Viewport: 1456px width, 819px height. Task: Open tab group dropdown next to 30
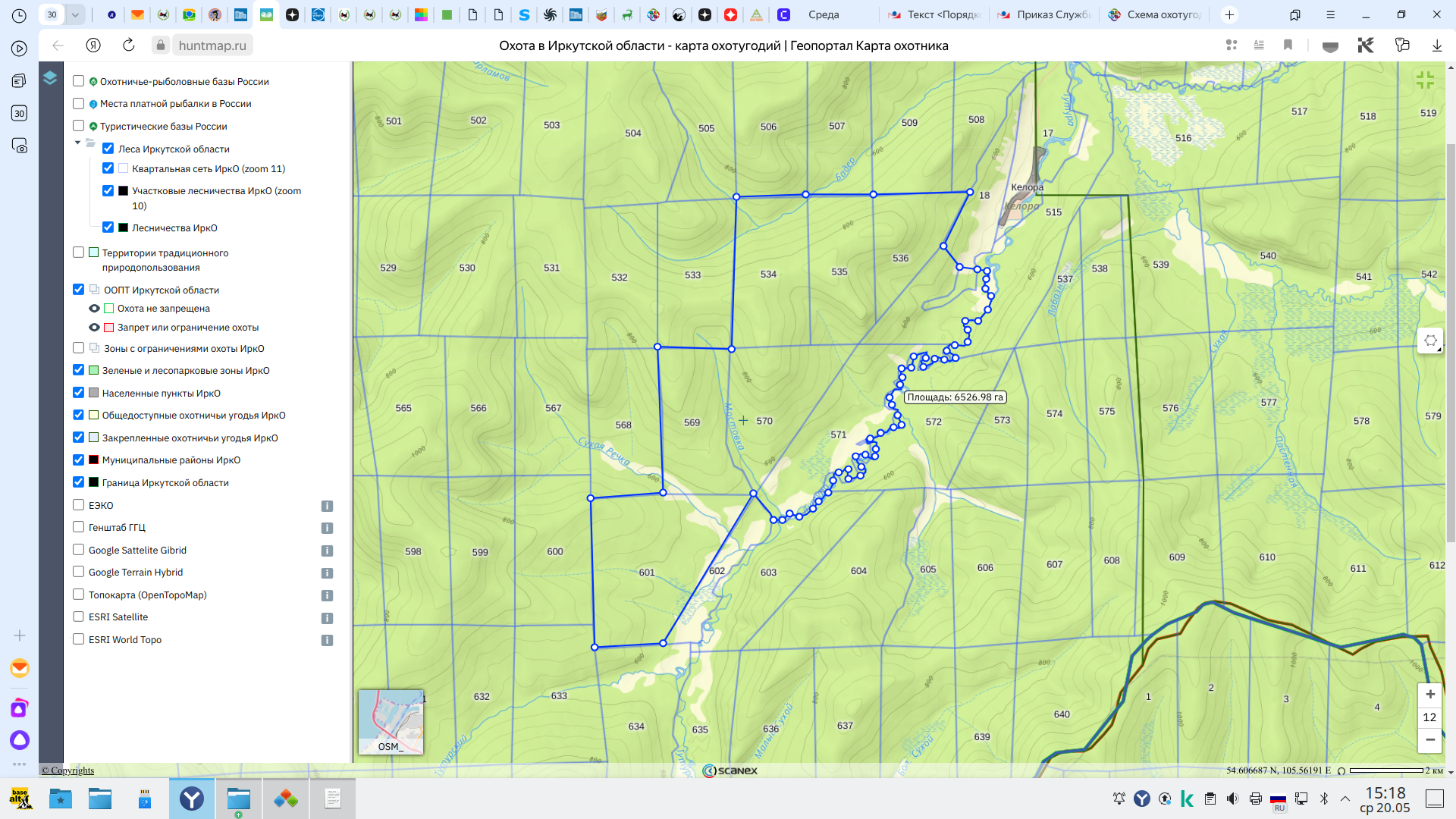(75, 14)
